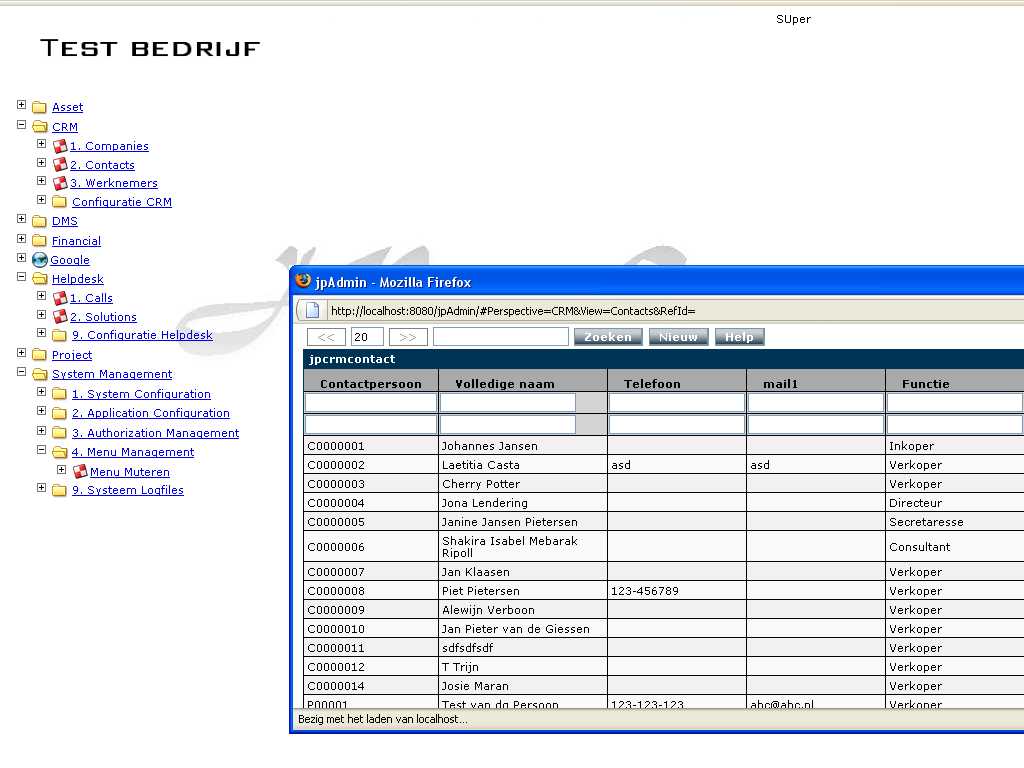Click the Zoeken button
The height and width of the screenshot is (768, 1024).
click(608, 337)
